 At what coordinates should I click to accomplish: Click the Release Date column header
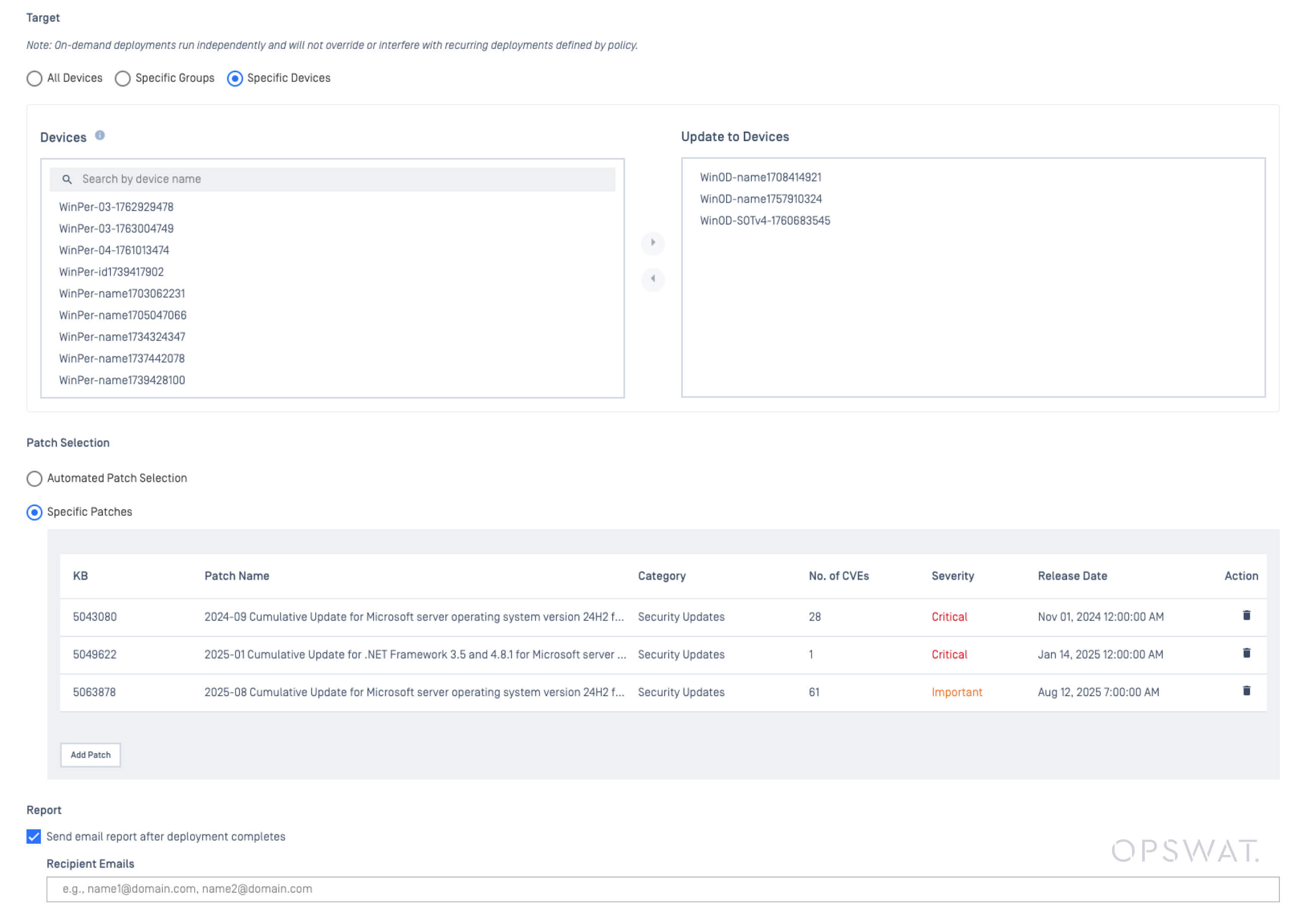coord(1072,576)
